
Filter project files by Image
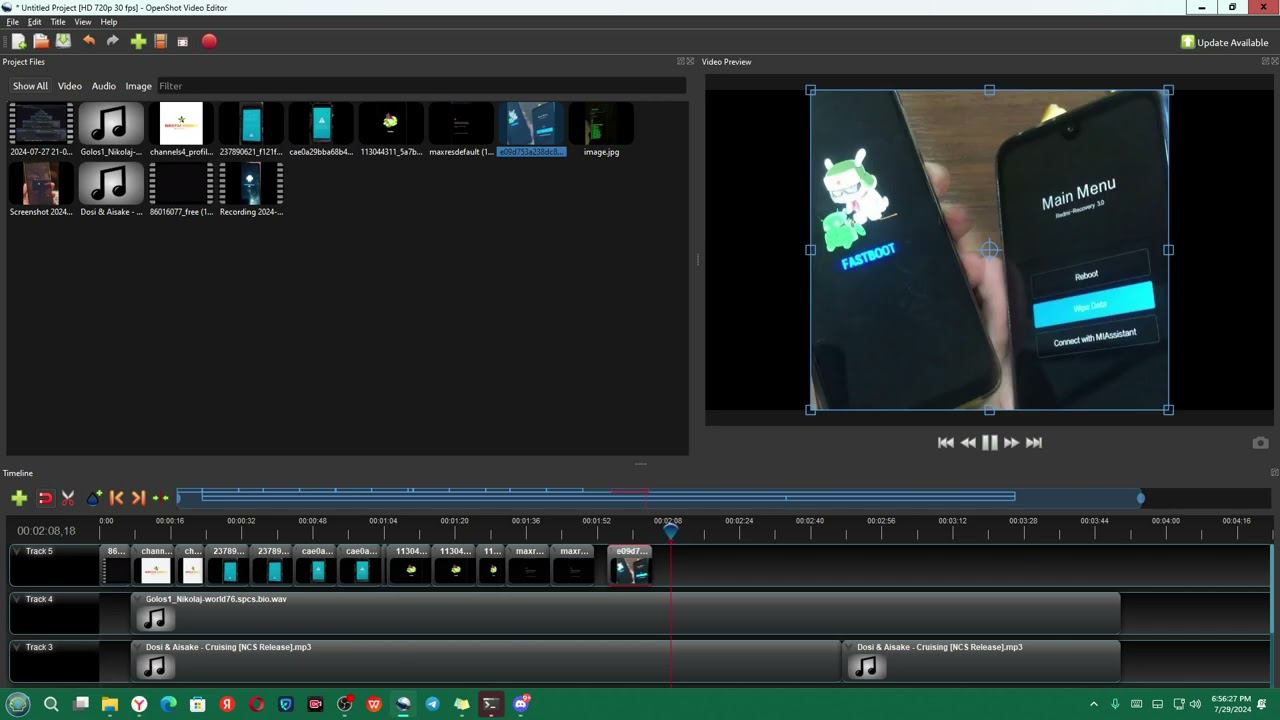[139, 86]
